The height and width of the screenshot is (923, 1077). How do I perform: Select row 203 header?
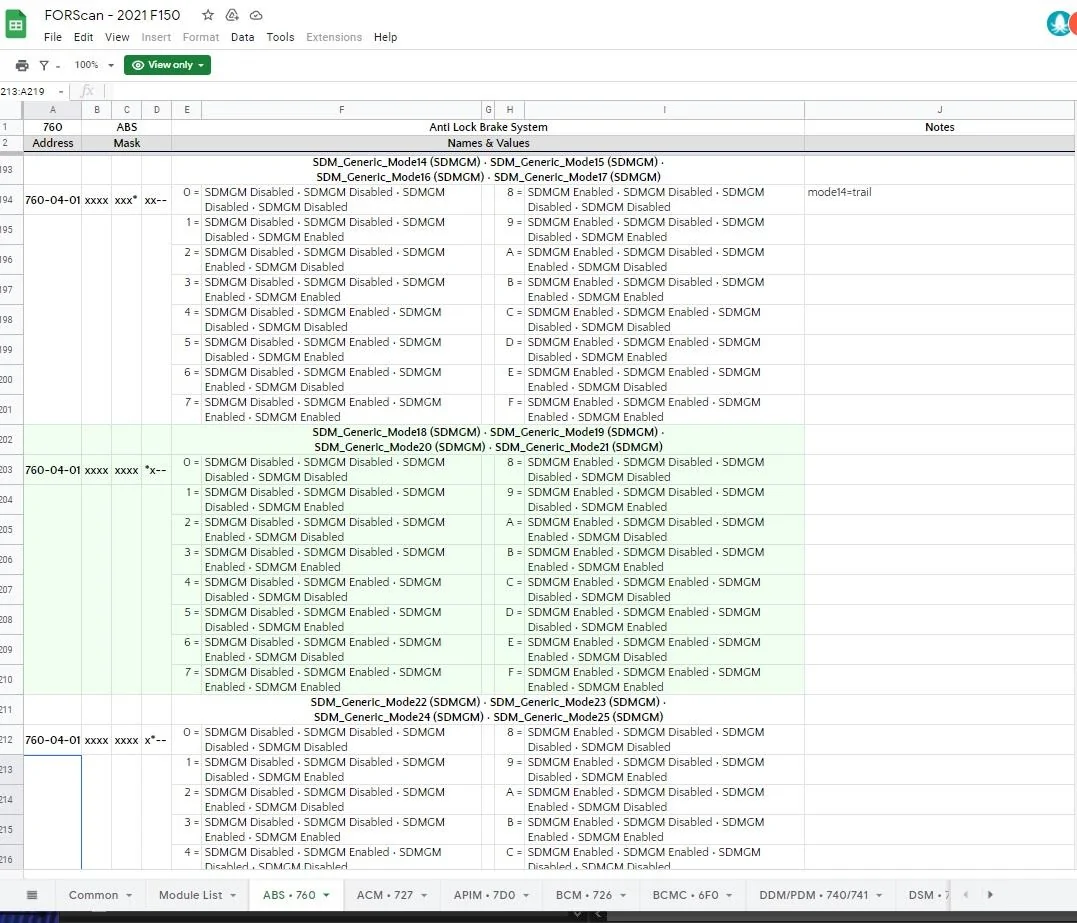(x=11, y=470)
